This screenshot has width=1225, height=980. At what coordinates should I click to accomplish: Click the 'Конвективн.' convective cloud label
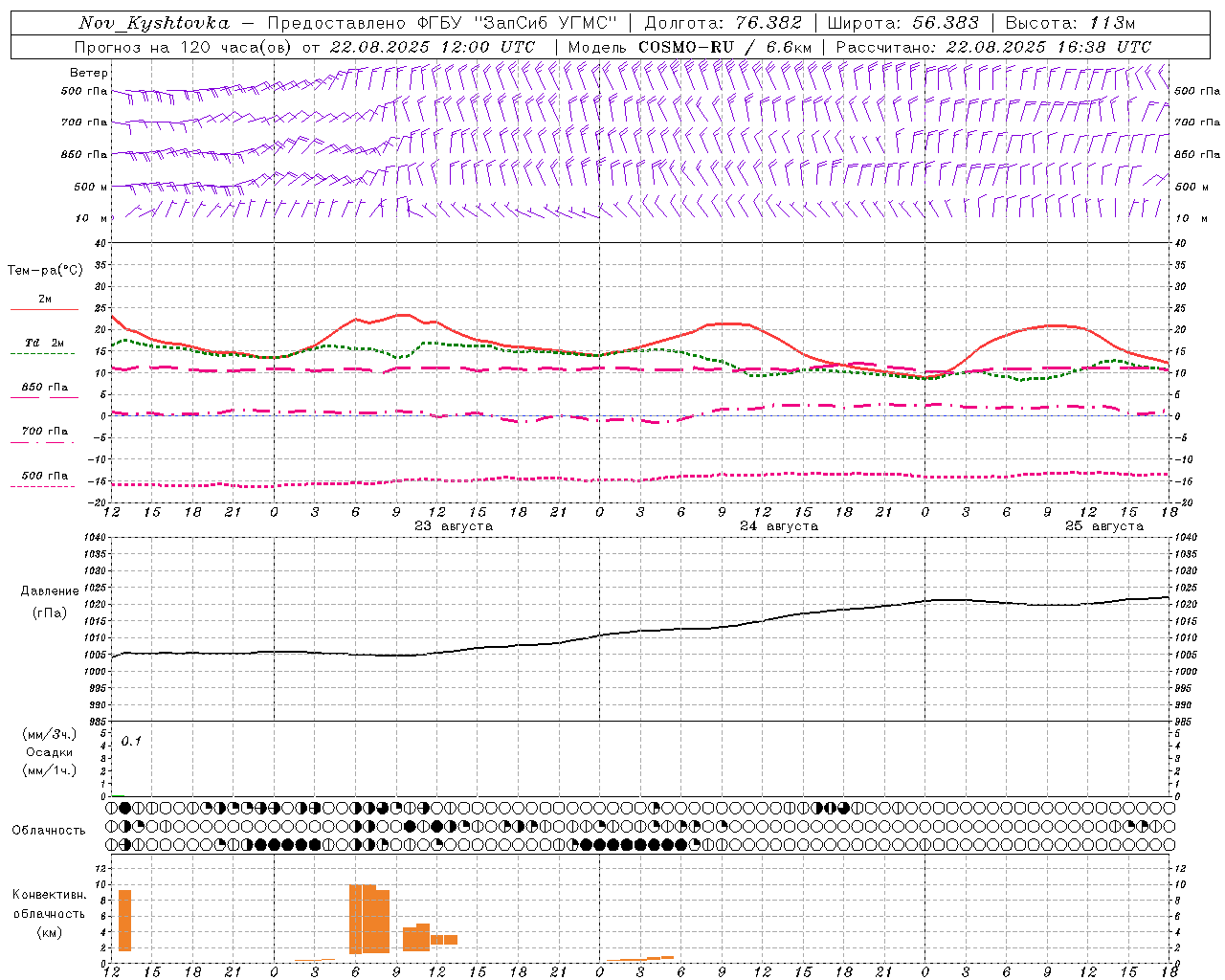(x=50, y=895)
